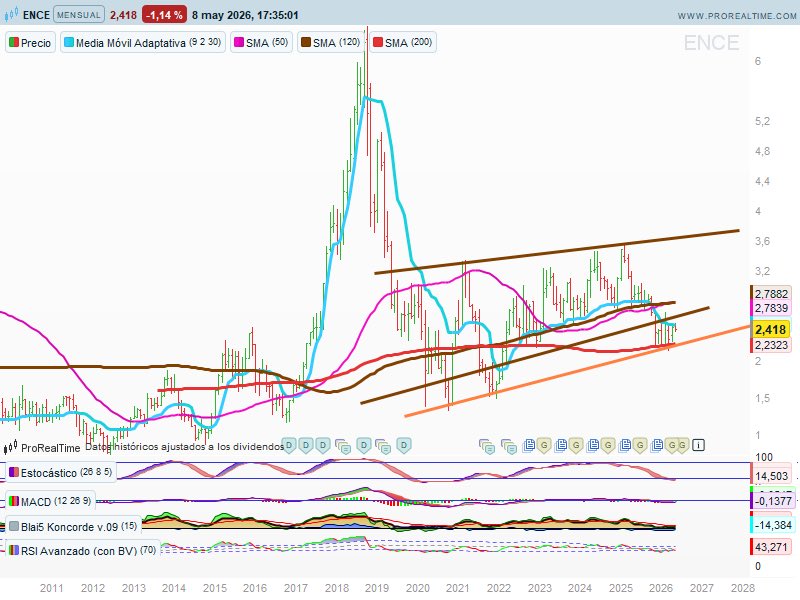Click the 2,7839 SMA 50 price tag
Viewport: 800px width, 600px height.
tap(770, 308)
